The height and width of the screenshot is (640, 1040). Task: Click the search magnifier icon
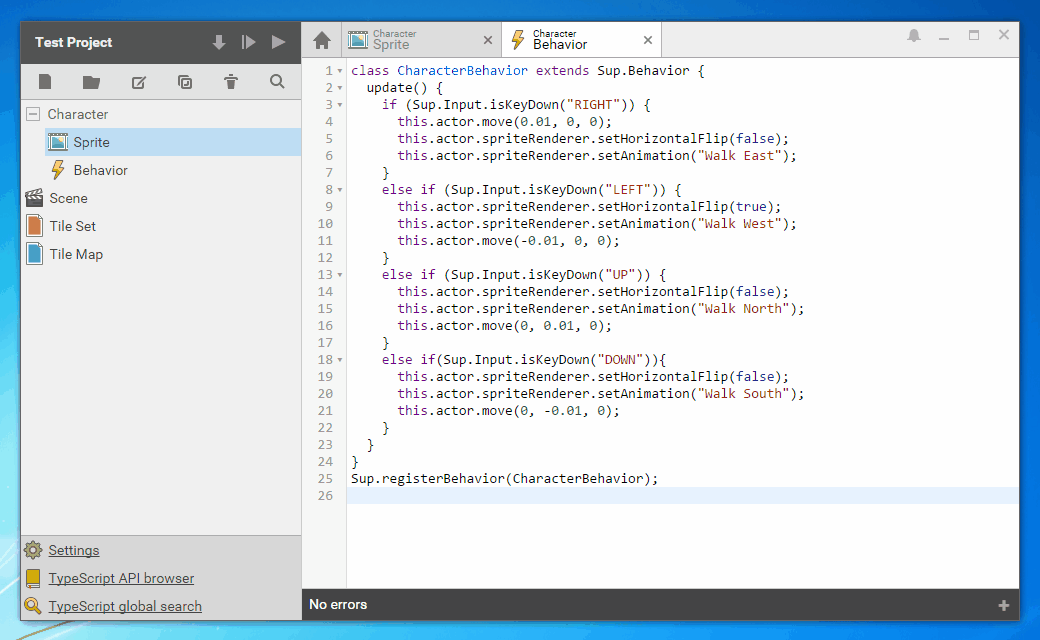pos(277,82)
